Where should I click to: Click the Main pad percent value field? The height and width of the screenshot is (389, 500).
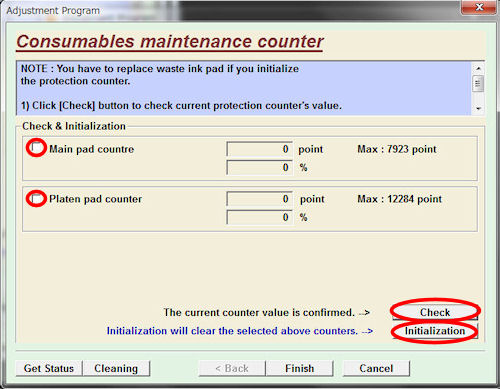coord(259,167)
